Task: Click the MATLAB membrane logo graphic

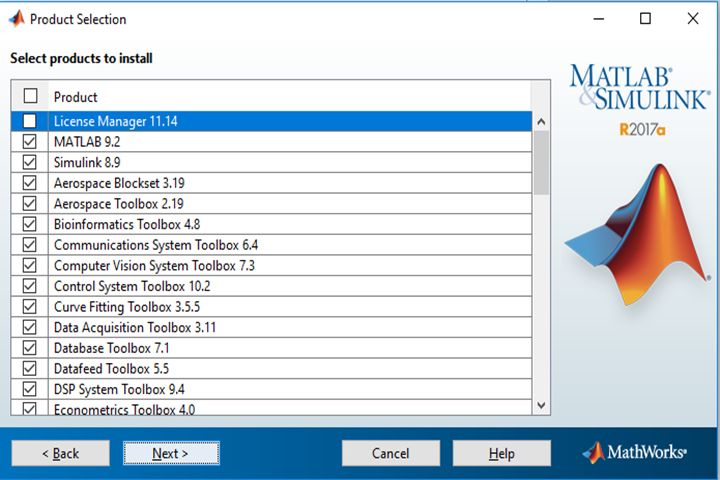Action: pyautogui.click(x=637, y=235)
